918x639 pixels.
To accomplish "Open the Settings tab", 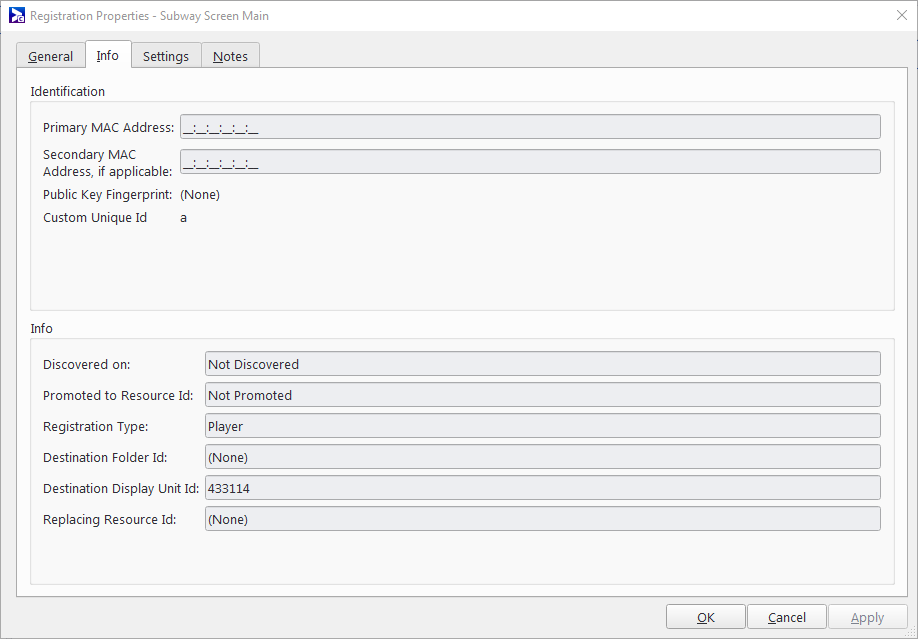I will click(166, 57).
